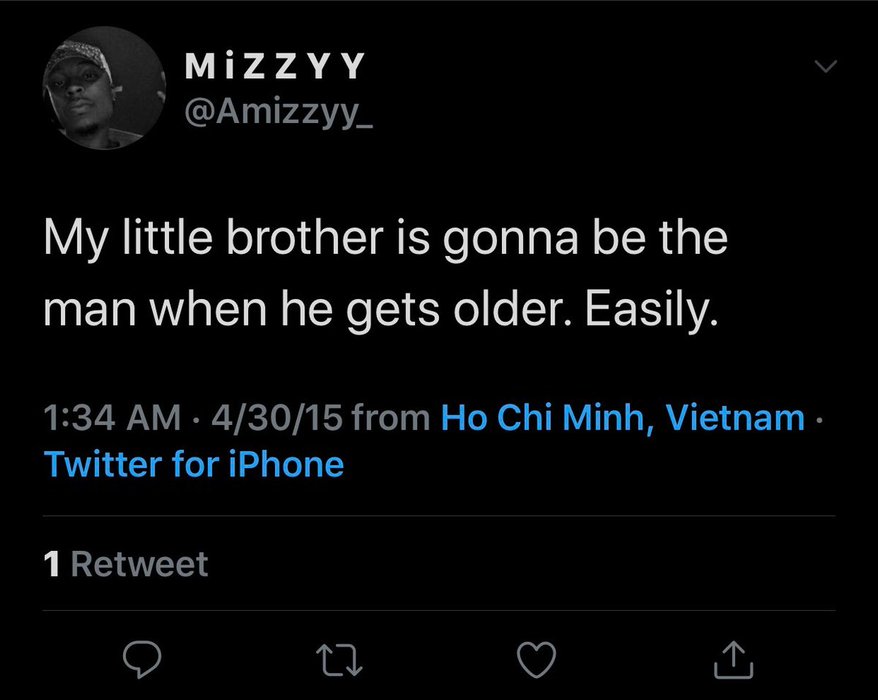Tap the share upload icon
The height and width of the screenshot is (700, 878).
(733, 657)
